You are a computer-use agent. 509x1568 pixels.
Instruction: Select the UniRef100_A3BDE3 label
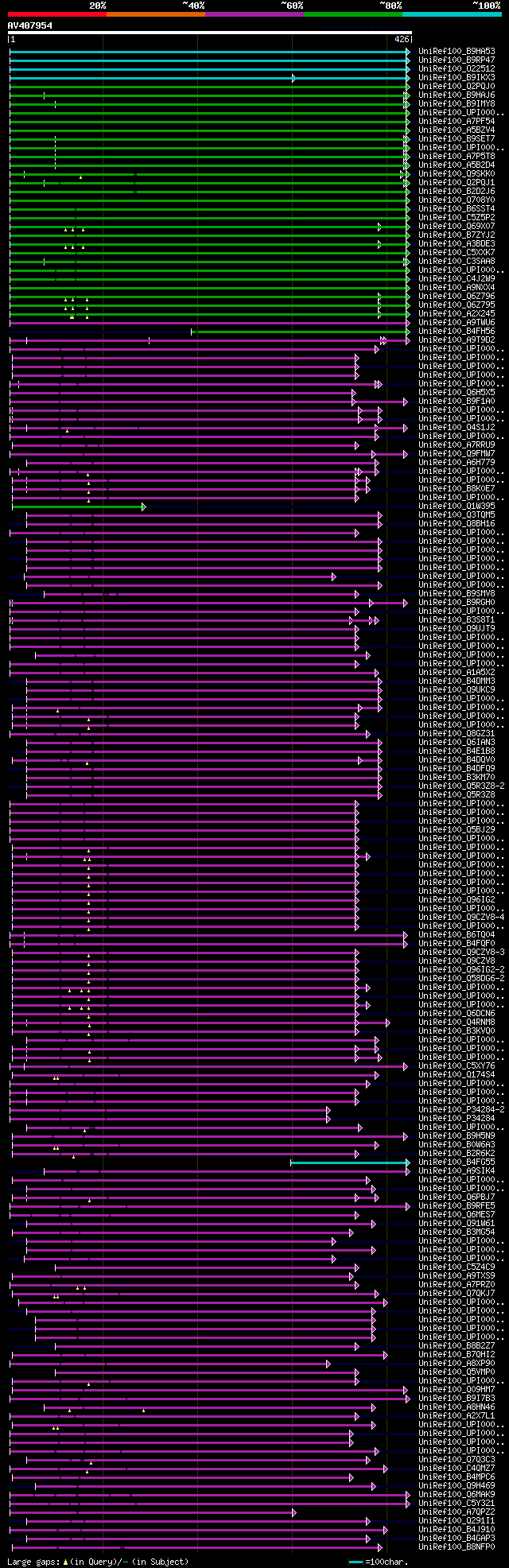click(457, 244)
